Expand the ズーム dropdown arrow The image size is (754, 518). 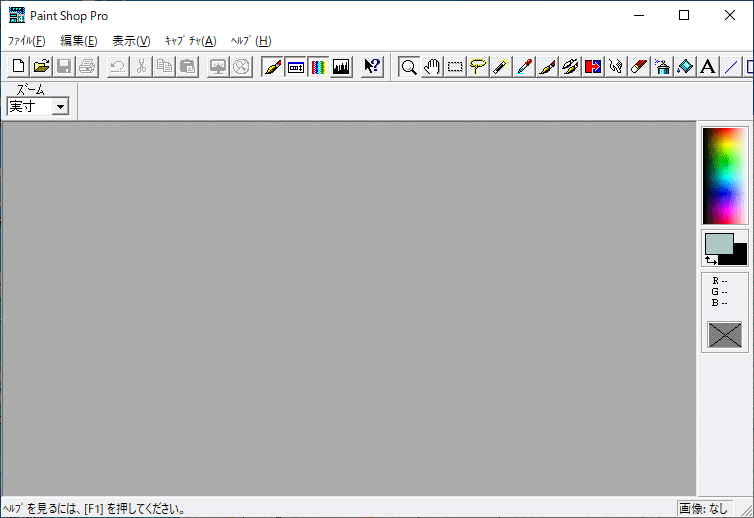(61, 106)
